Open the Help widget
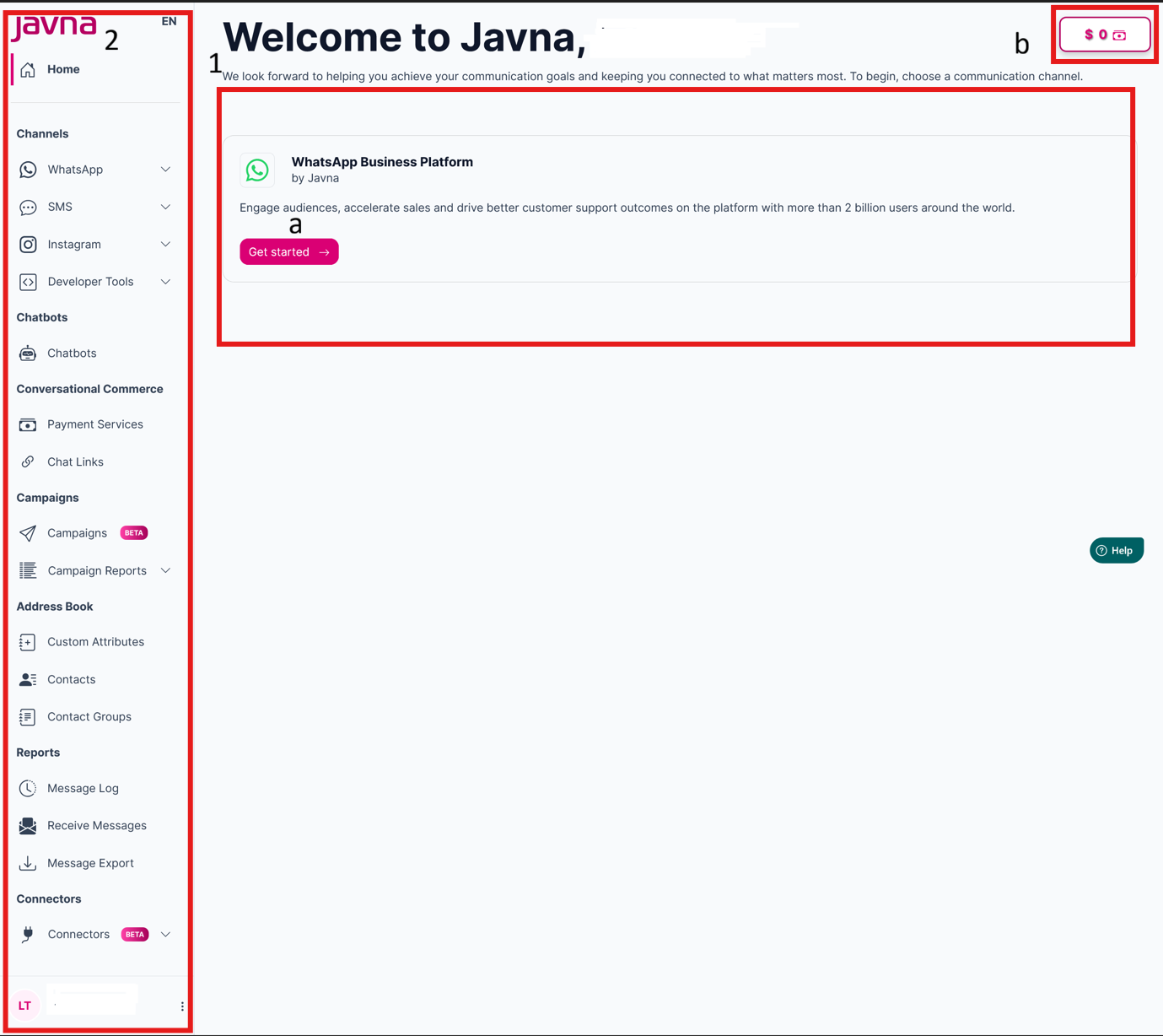This screenshot has height=1036, width=1163. [x=1117, y=551]
